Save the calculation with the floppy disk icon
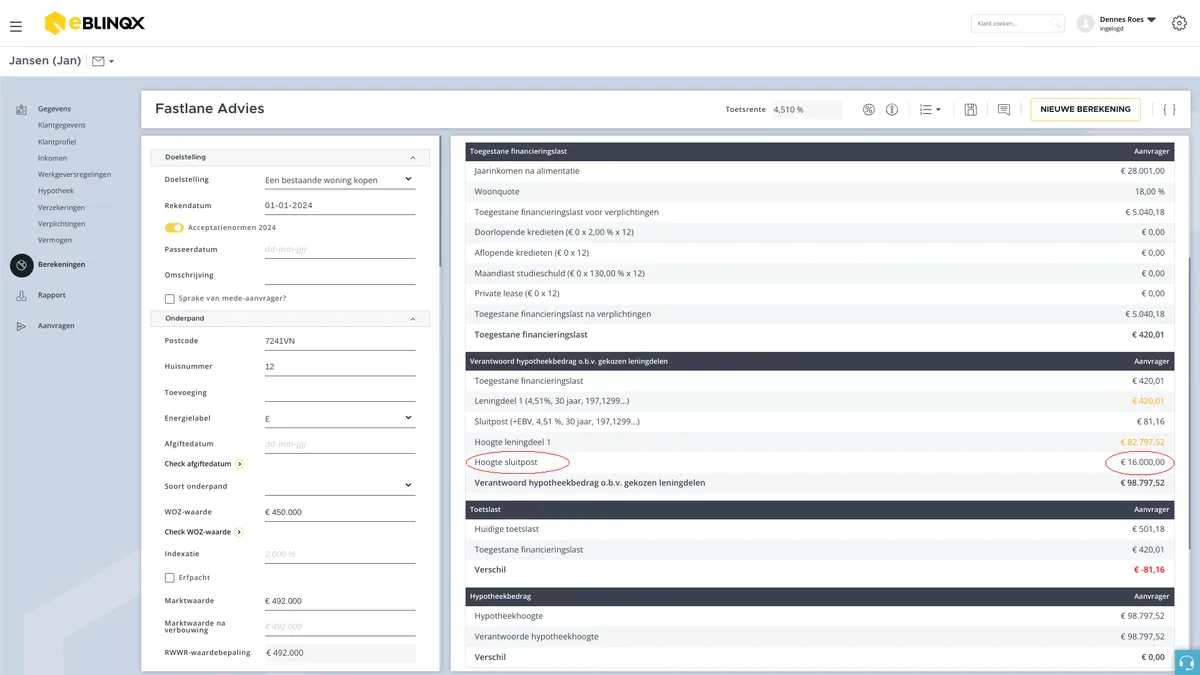This screenshot has height=675, width=1200. (x=970, y=109)
